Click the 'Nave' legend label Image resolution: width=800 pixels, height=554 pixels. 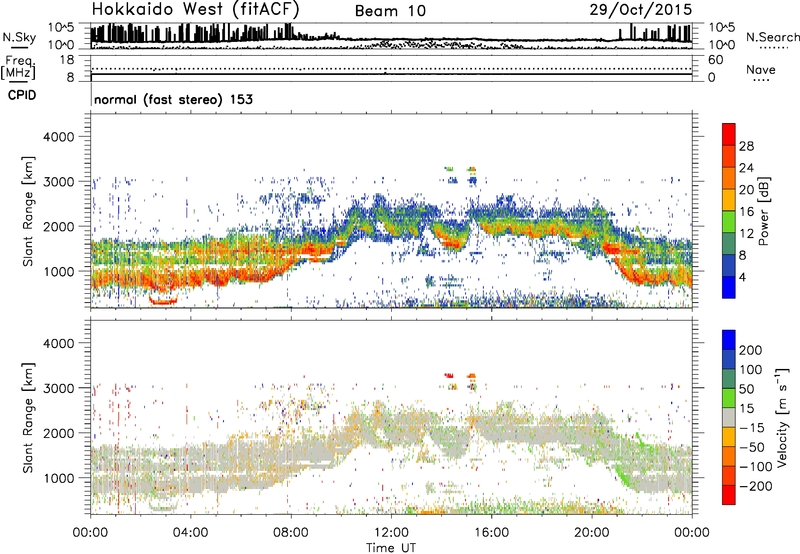point(761,69)
